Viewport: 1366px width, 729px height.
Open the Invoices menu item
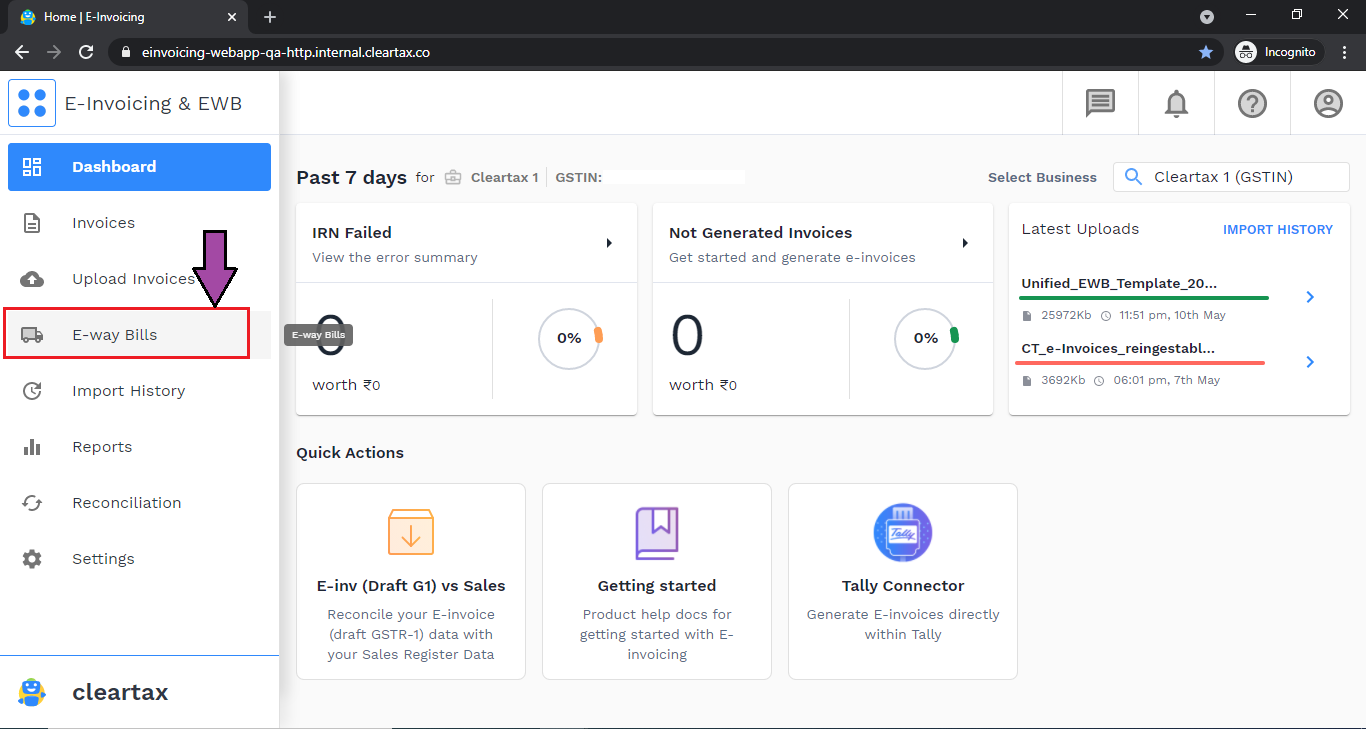tap(139, 223)
